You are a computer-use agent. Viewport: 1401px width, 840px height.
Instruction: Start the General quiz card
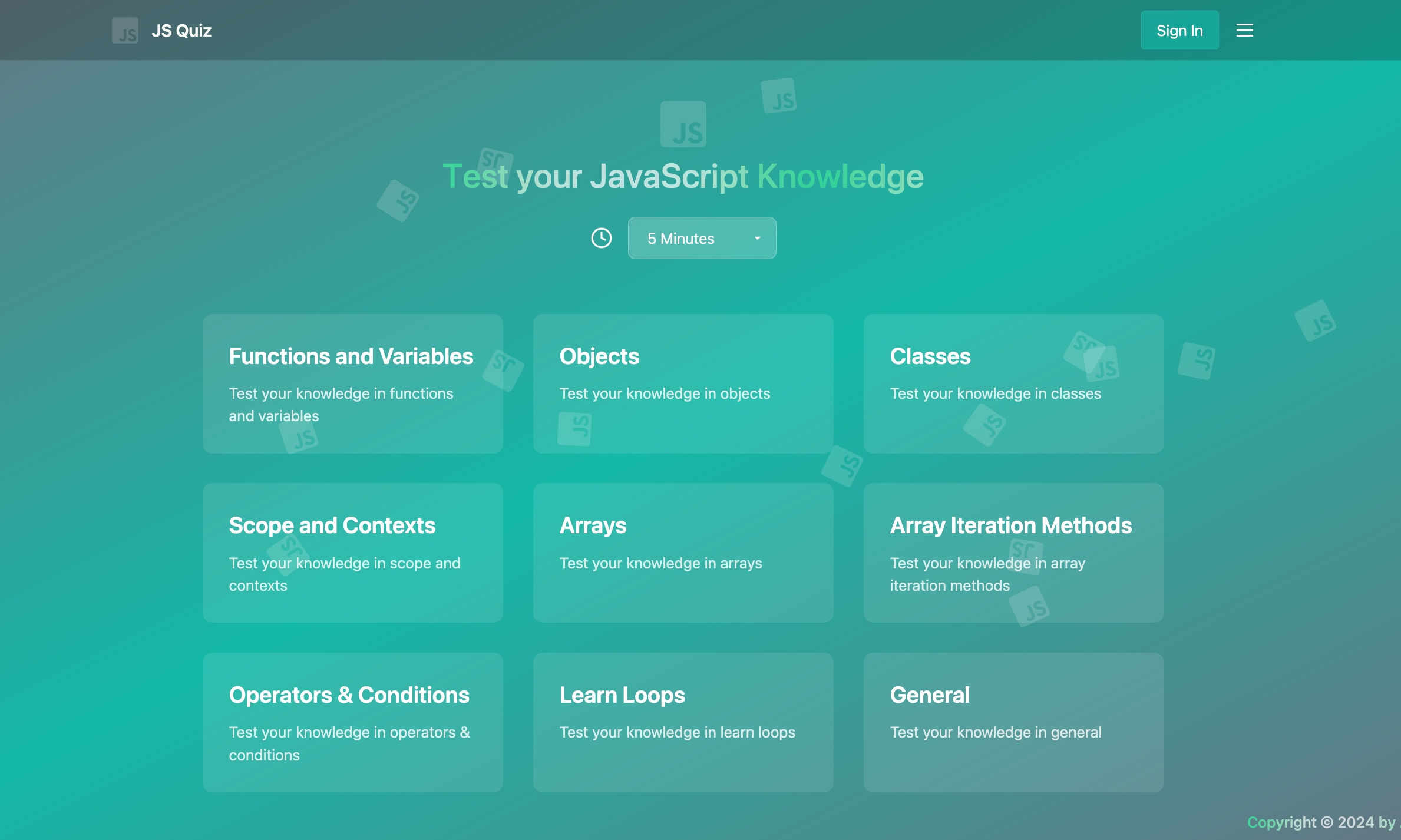(x=1014, y=722)
